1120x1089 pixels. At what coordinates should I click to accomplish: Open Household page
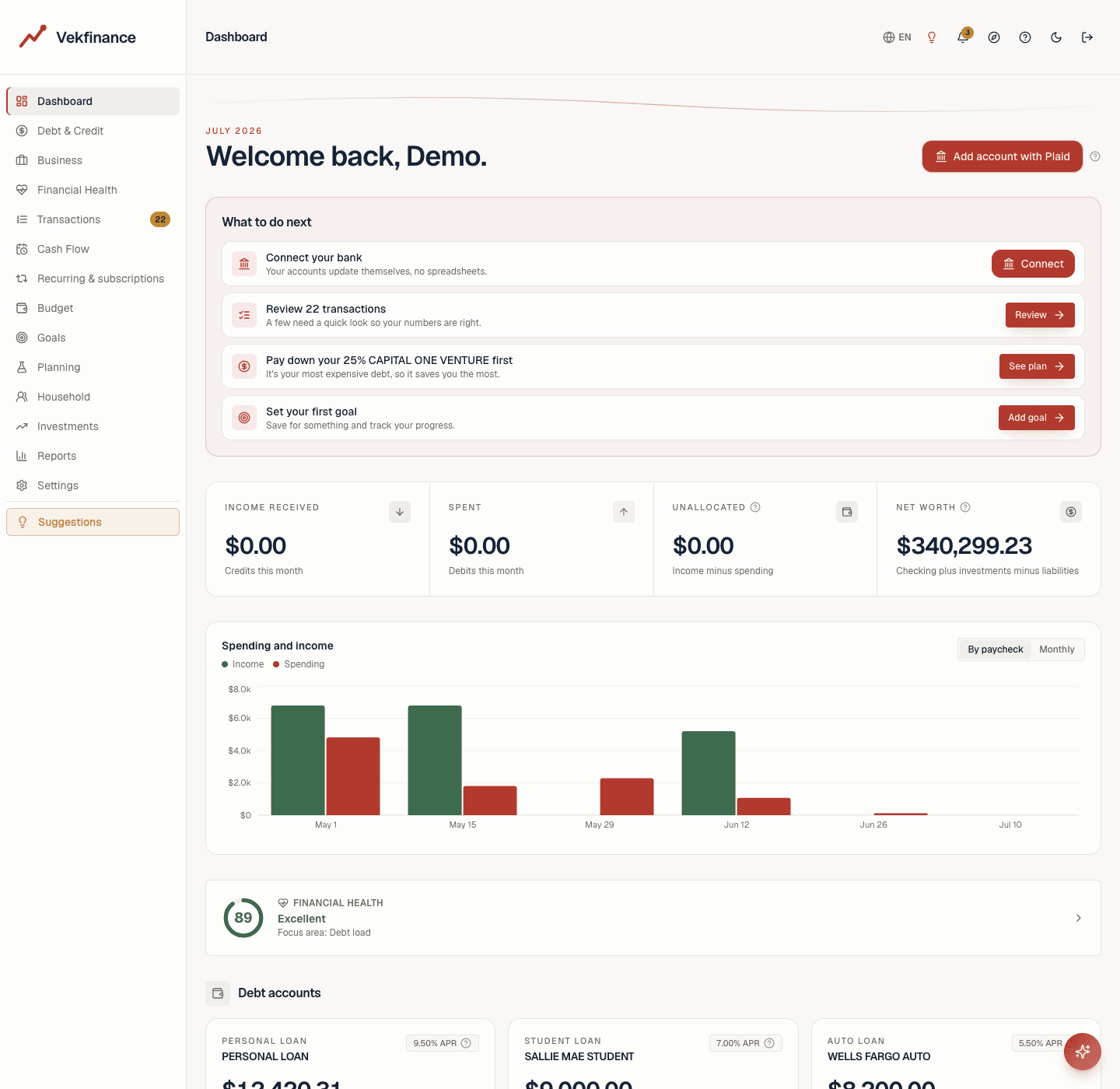click(x=93, y=397)
